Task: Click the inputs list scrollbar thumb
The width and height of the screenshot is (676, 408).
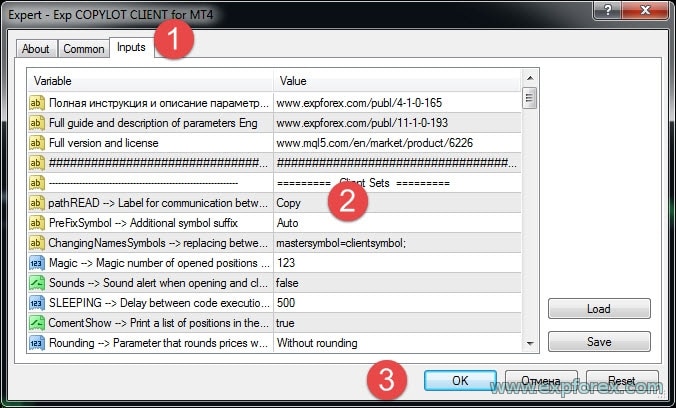Action: pyautogui.click(x=530, y=98)
